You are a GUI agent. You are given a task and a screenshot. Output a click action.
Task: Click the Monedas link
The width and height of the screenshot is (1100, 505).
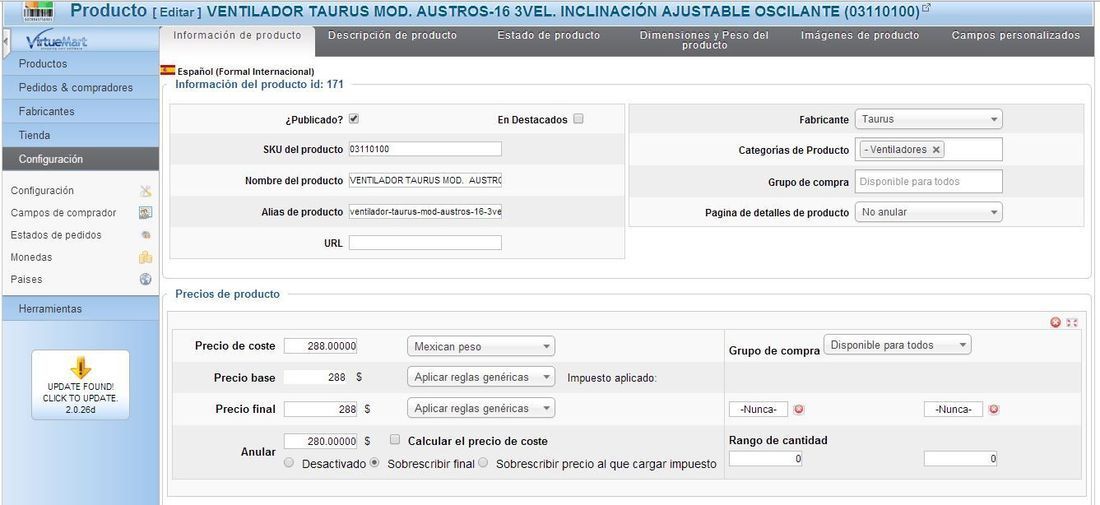31,257
